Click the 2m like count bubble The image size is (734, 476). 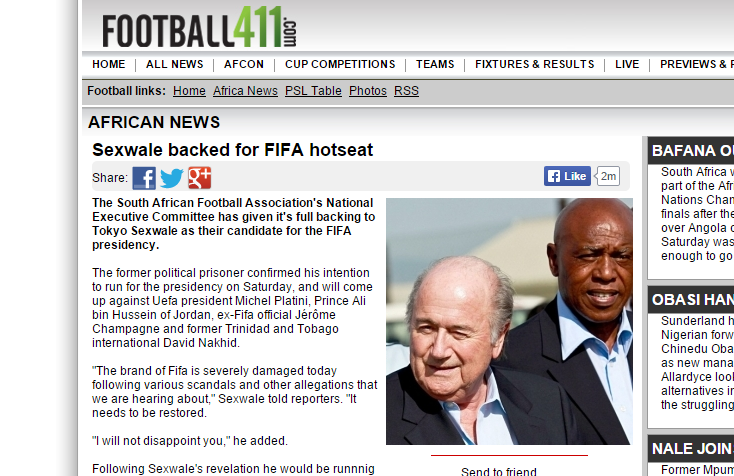point(608,176)
